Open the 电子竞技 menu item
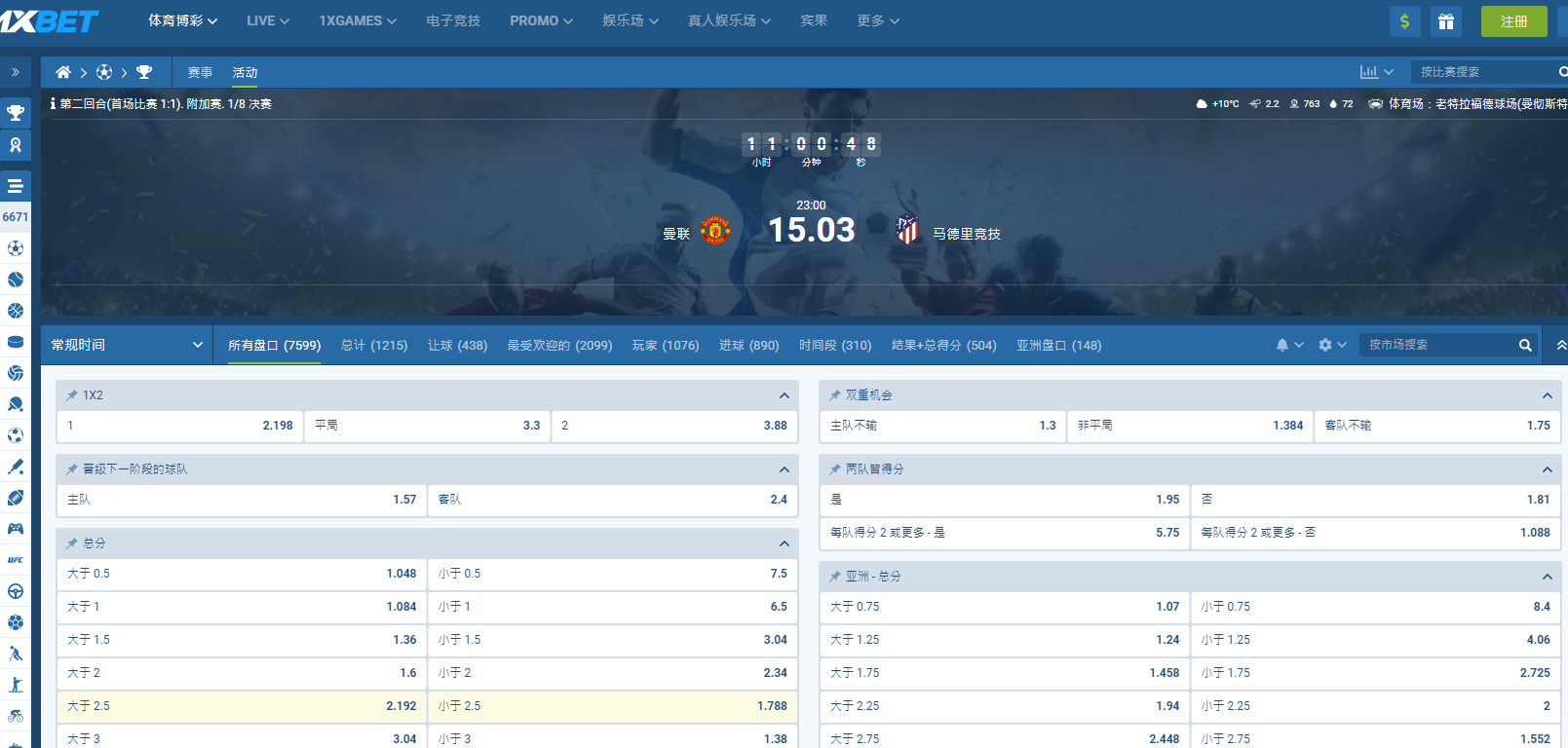 pyautogui.click(x=453, y=20)
